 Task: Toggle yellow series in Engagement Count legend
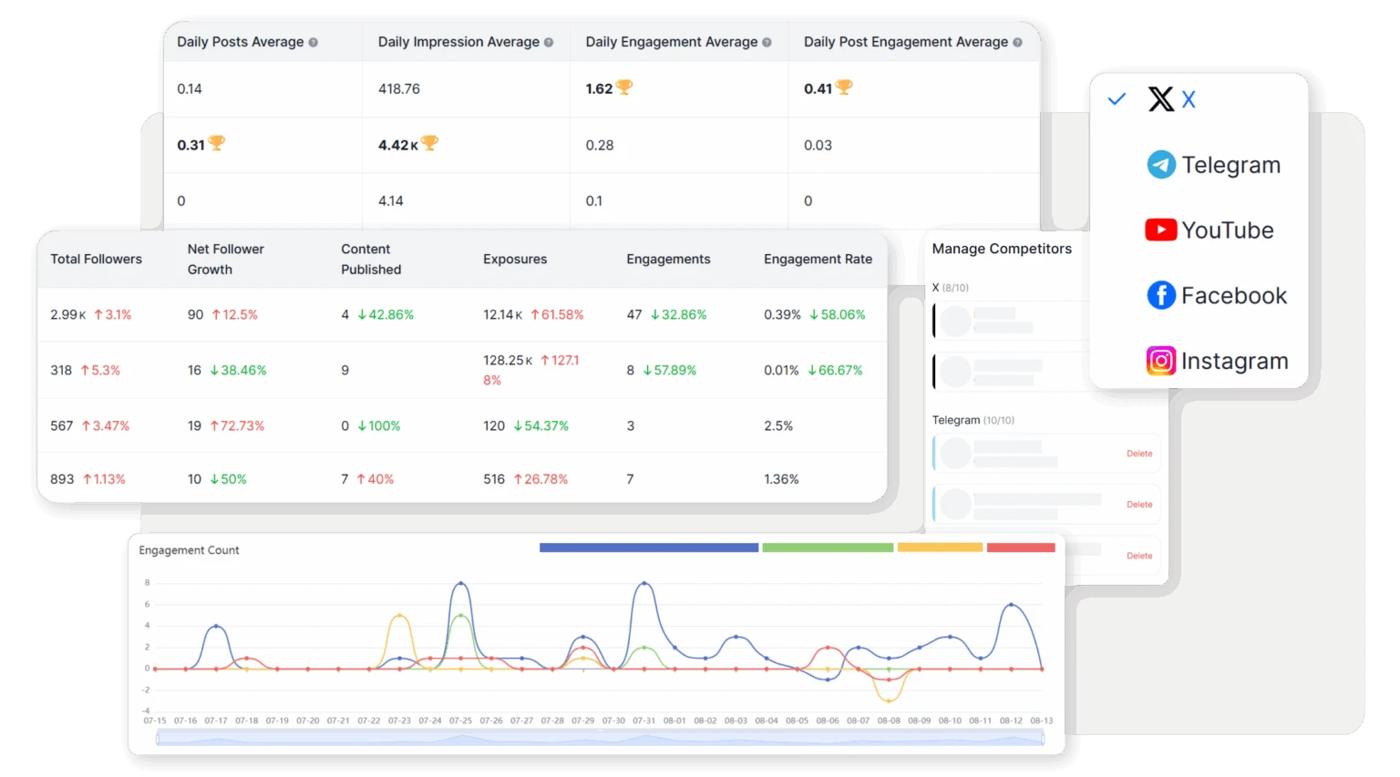[x=940, y=548]
